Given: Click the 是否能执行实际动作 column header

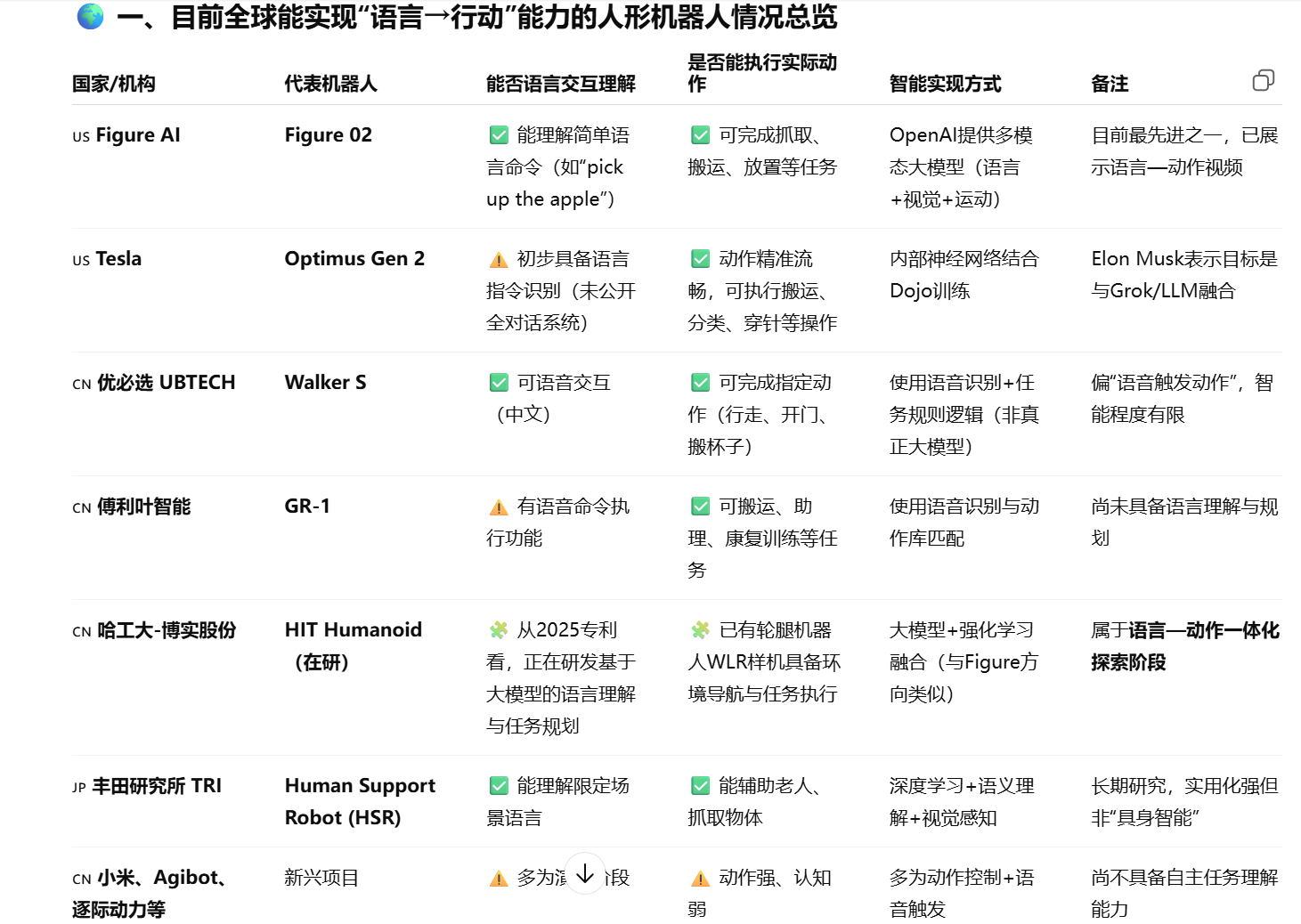Looking at the screenshot, I should [x=762, y=73].
